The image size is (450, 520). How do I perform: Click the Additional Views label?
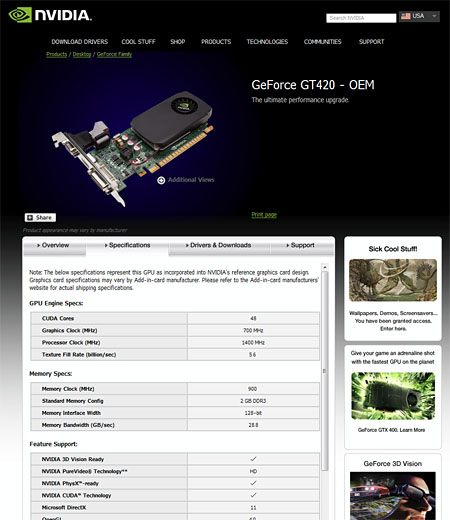191,180
